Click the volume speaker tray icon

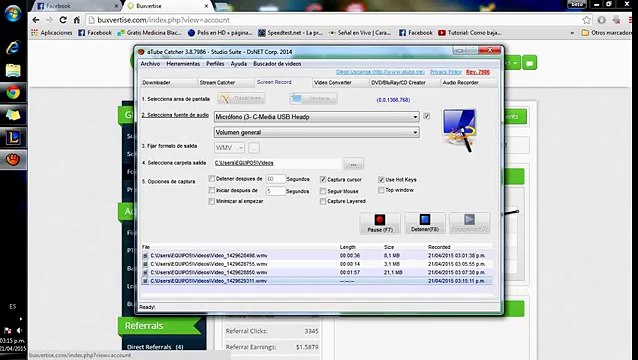point(19,330)
